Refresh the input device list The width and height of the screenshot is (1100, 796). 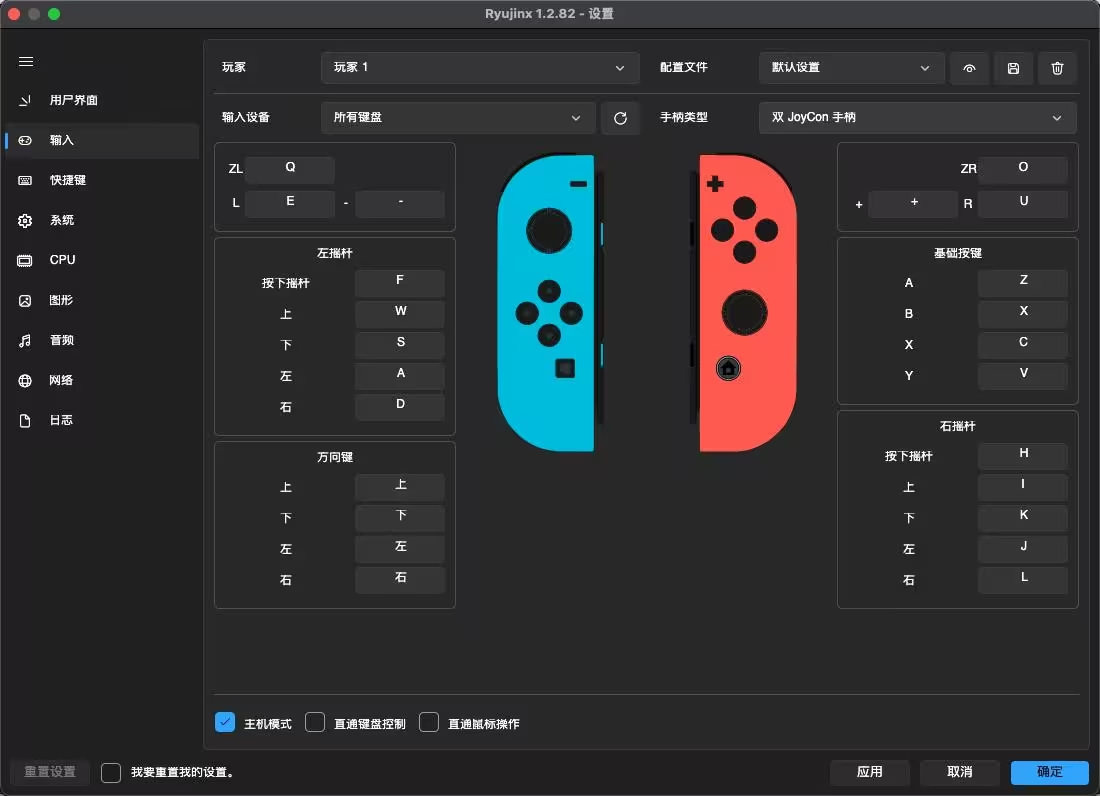(x=620, y=117)
